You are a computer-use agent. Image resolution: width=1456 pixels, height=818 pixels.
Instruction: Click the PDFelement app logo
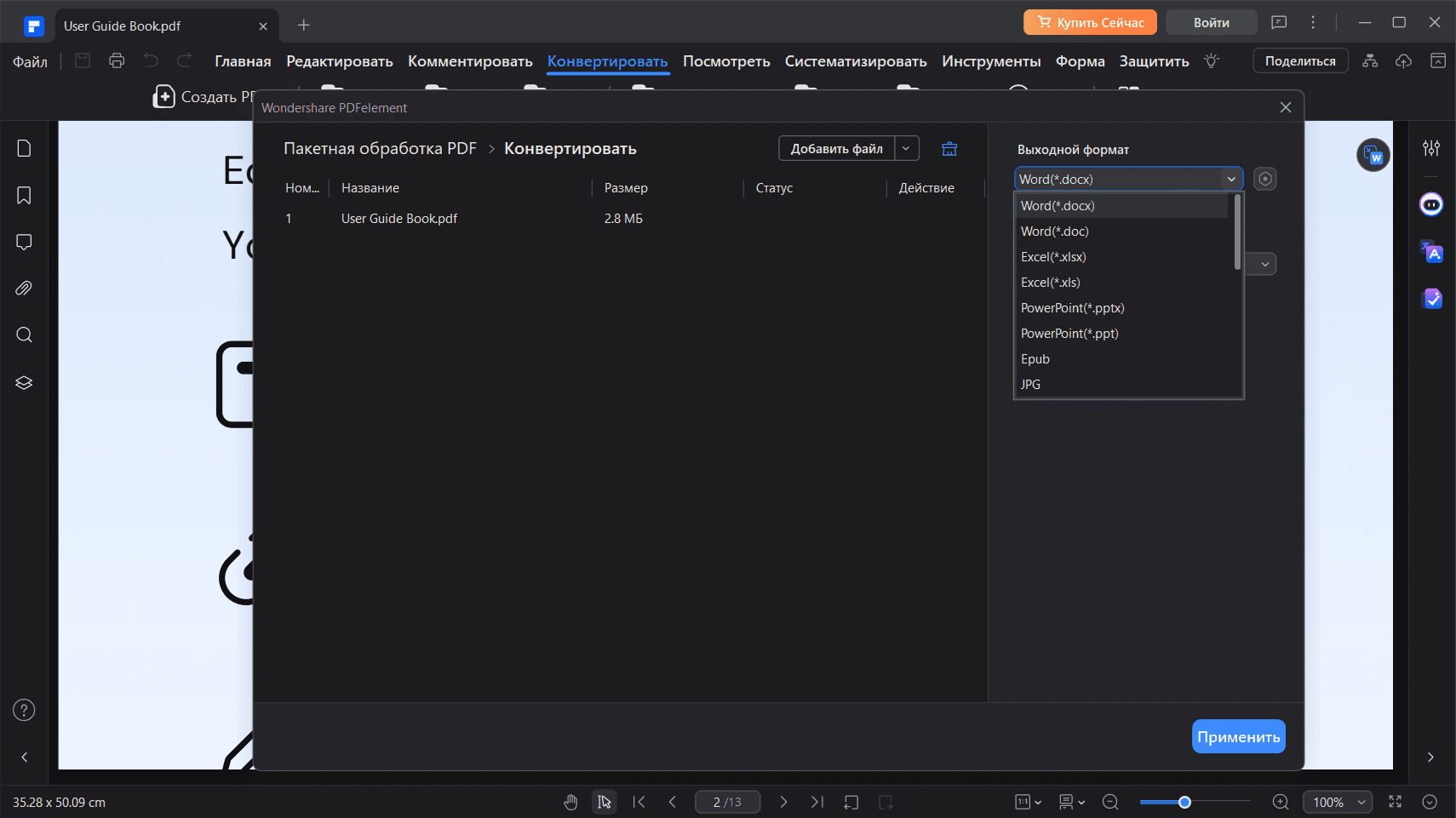(x=33, y=26)
